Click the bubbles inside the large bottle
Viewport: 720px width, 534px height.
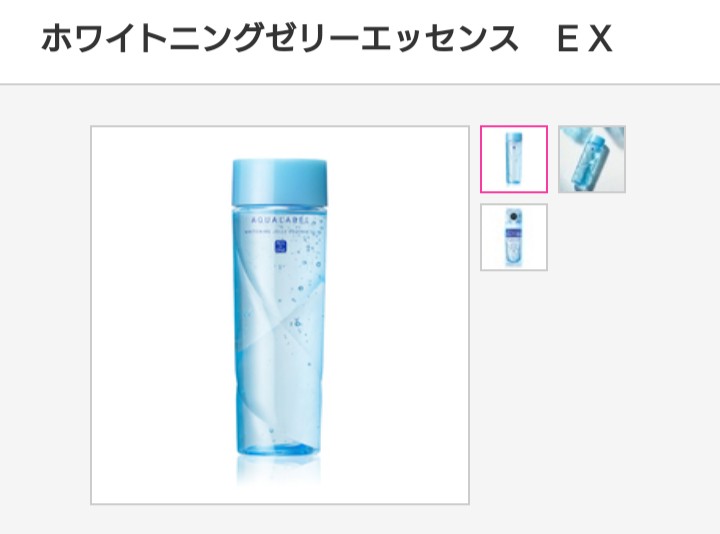[x=304, y=285]
